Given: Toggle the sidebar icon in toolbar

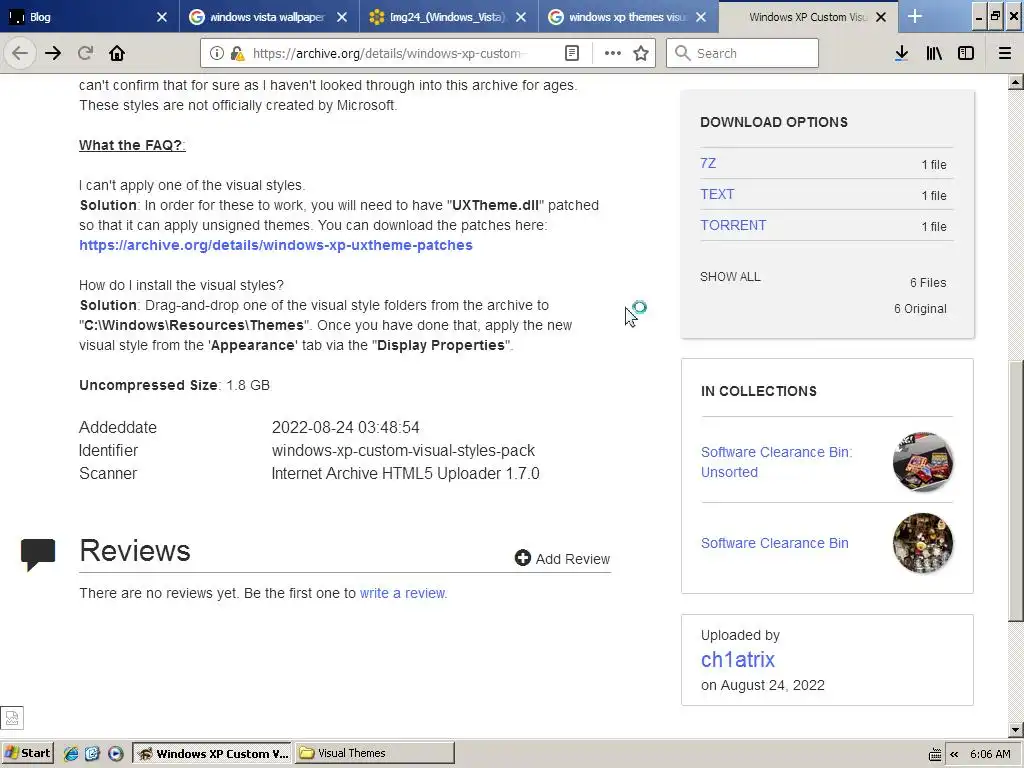Looking at the screenshot, I should pos(966,53).
